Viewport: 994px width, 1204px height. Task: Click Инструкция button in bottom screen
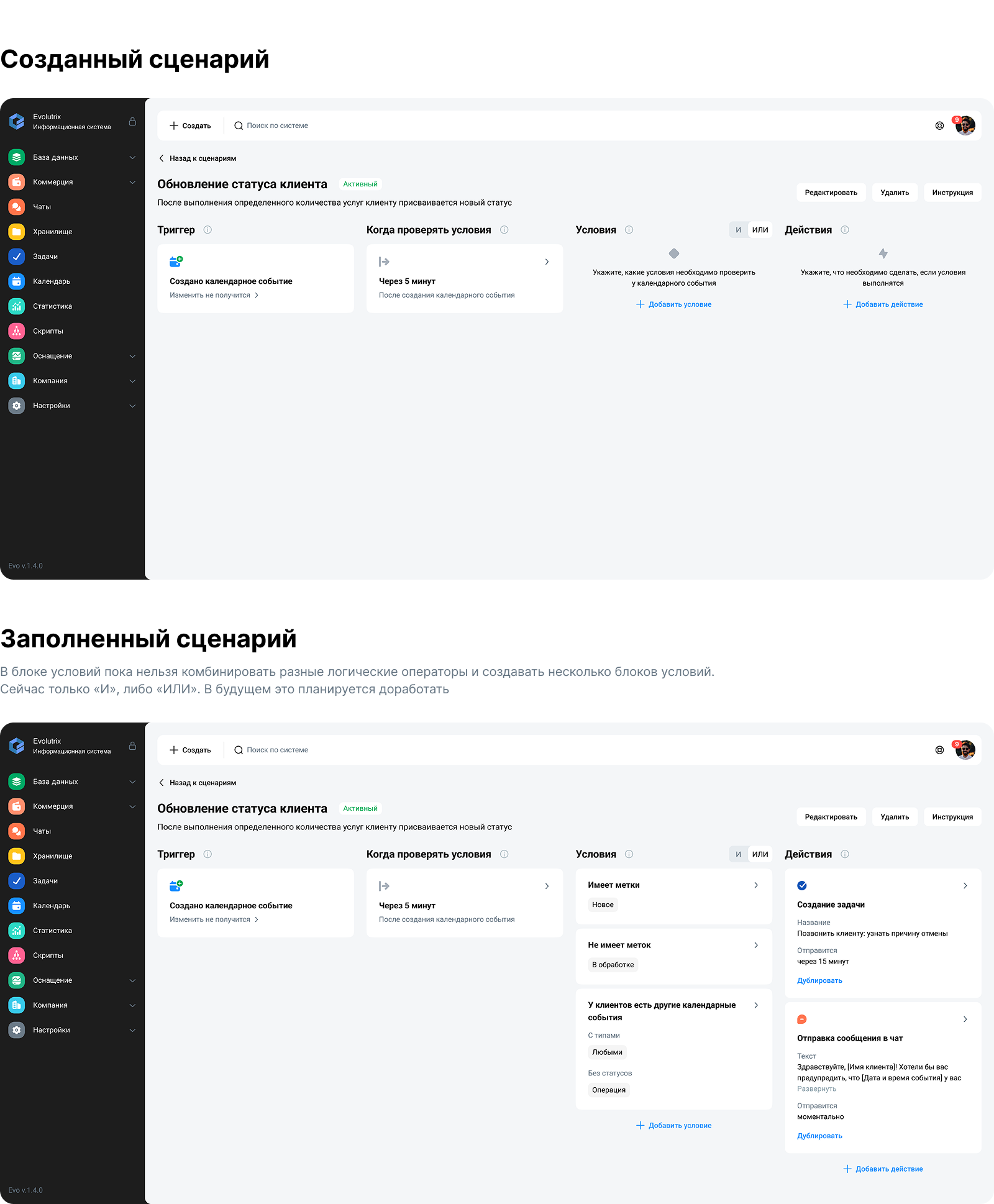tap(952, 817)
